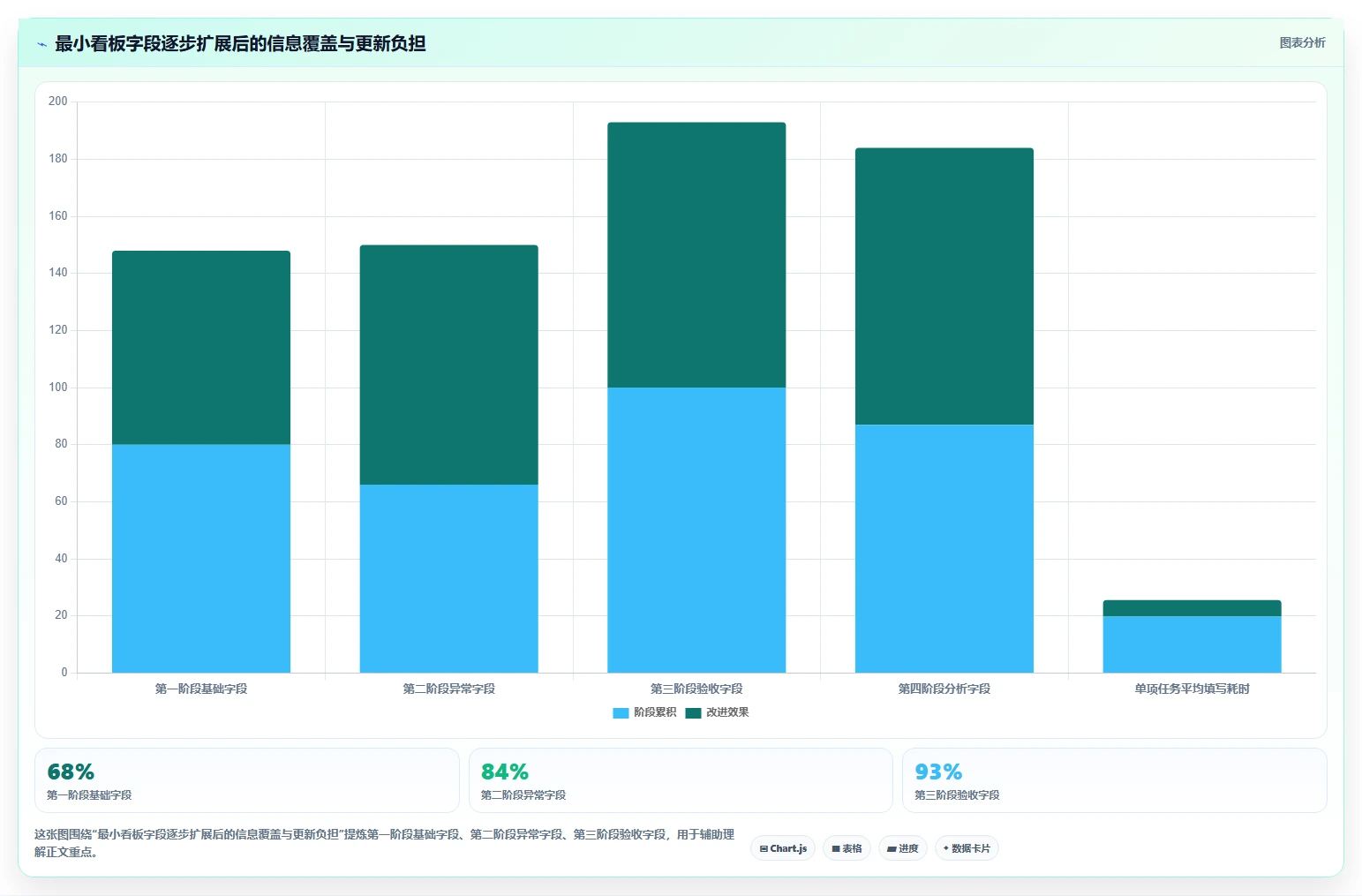Image resolution: width=1362 pixels, height=896 pixels.
Task: Click the 第二阶段异常字段 caption under 84%
Action: pos(523,795)
